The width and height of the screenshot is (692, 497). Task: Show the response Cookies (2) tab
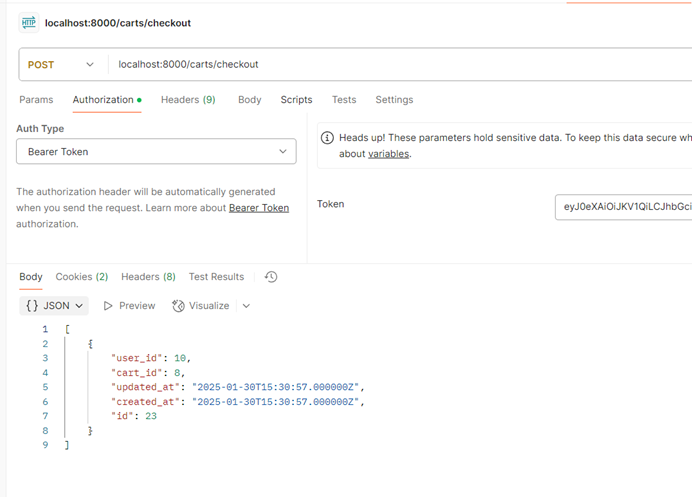pyautogui.click(x=82, y=277)
